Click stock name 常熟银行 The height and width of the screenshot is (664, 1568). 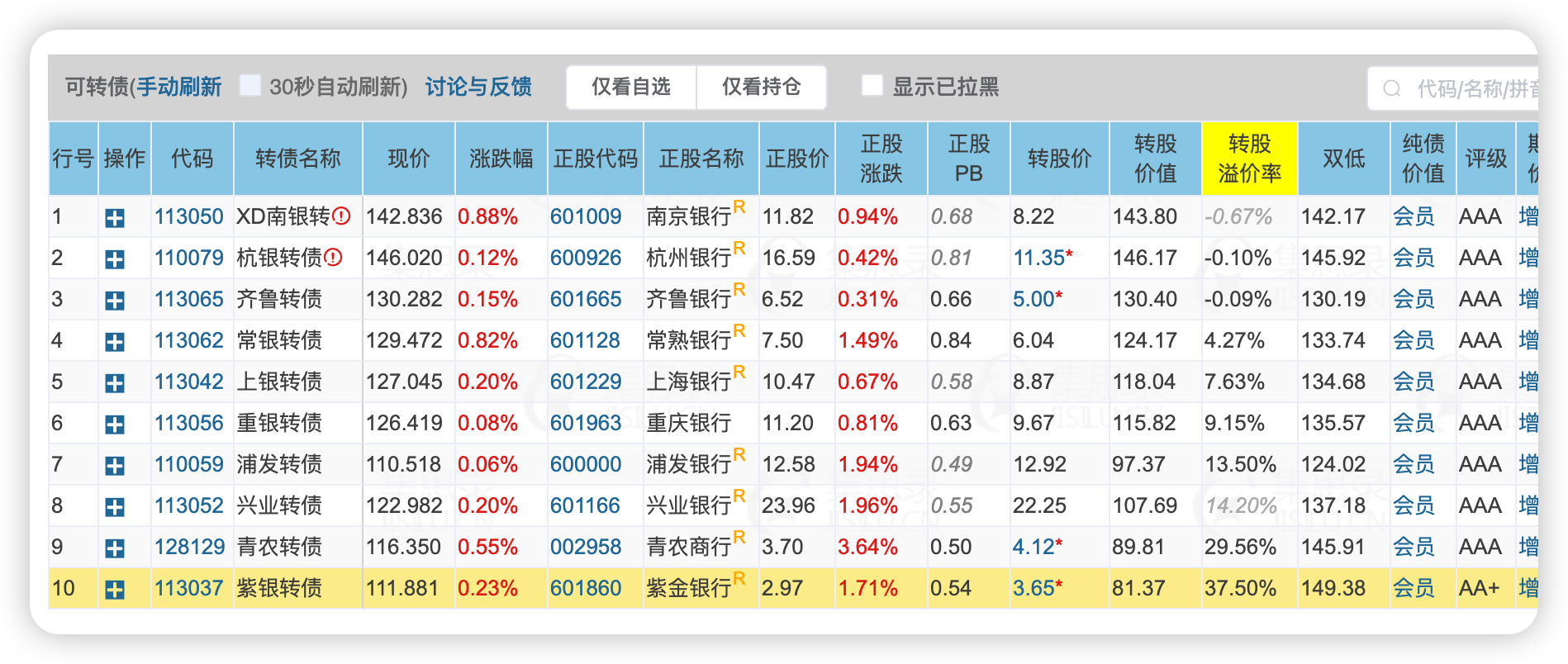point(689,340)
